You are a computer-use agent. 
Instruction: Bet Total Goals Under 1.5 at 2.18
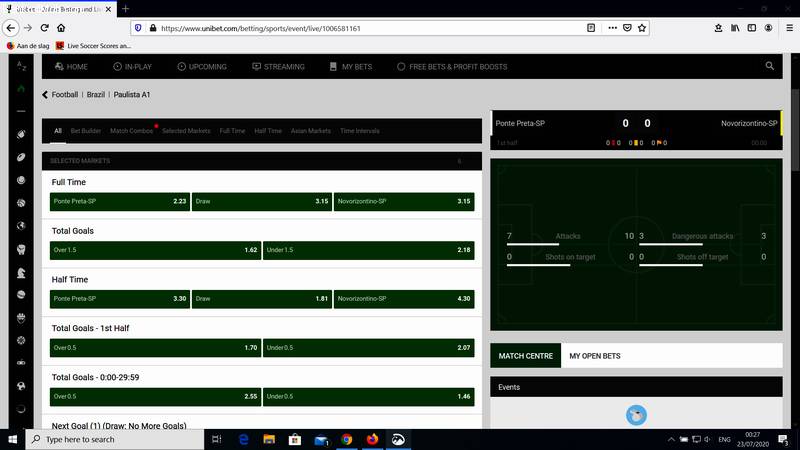point(369,250)
